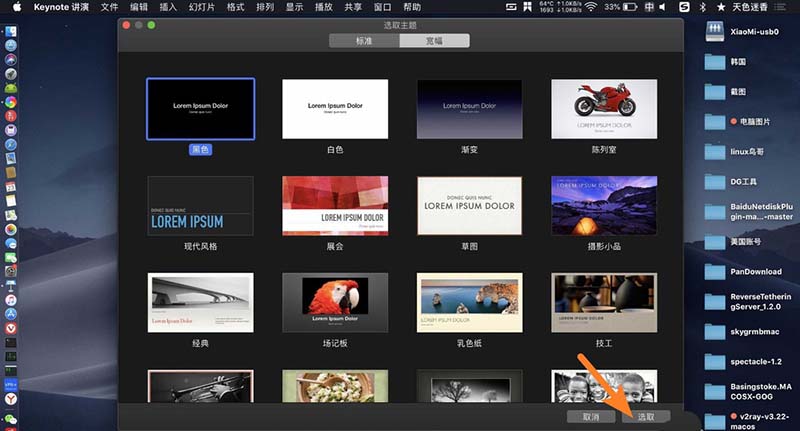Open App Store icon in Dock
This screenshot has height=431, width=800.
tap(11, 314)
